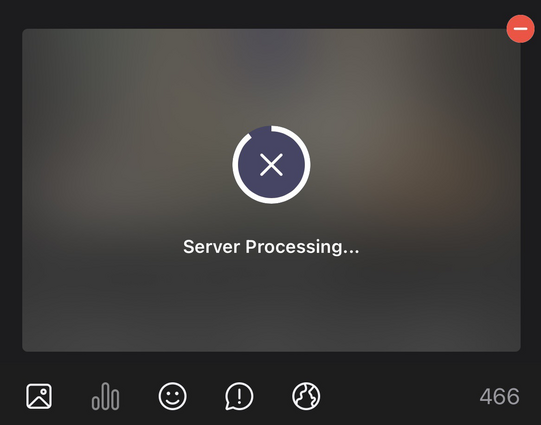This screenshot has width=541, height=425.
Task: Click the white minus in the red badge
Action: (x=520, y=29)
